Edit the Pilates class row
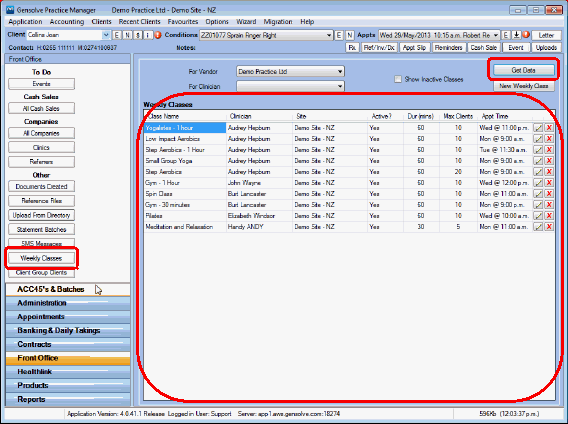The width and height of the screenshot is (568, 424). coord(538,216)
